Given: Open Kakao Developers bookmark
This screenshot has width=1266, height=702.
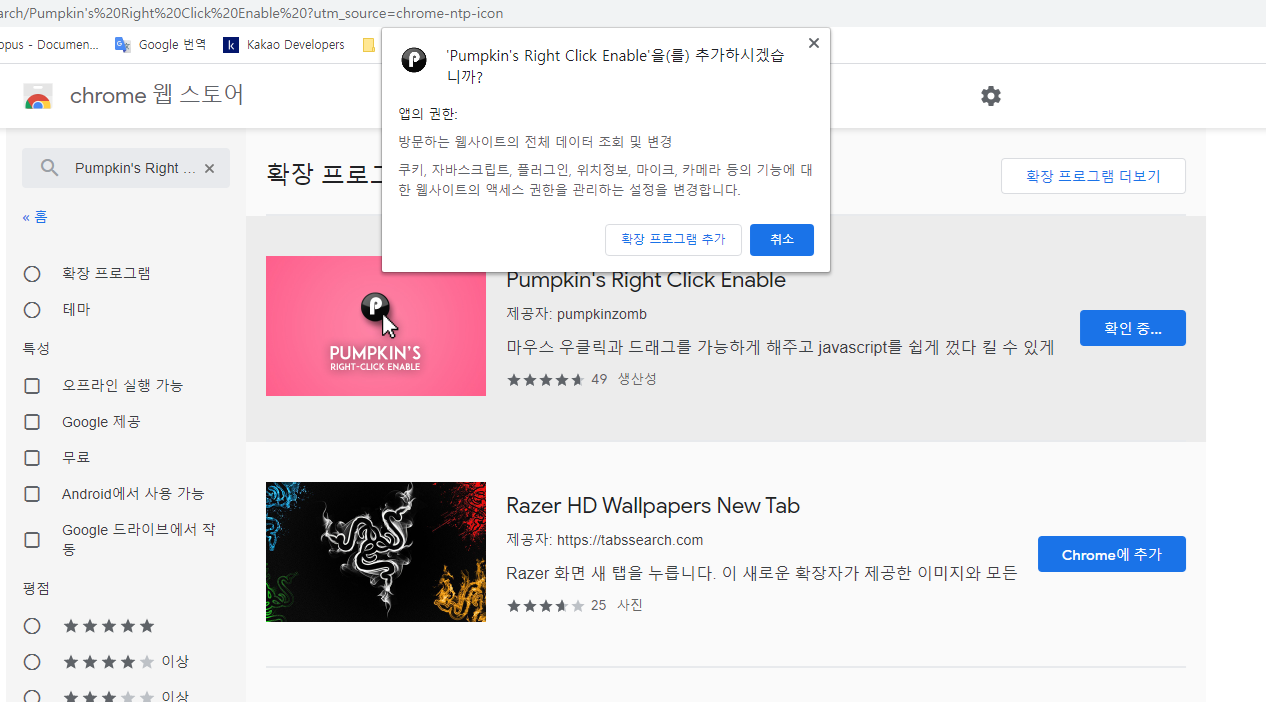Looking at the screenshot, I should click(284, 44).
